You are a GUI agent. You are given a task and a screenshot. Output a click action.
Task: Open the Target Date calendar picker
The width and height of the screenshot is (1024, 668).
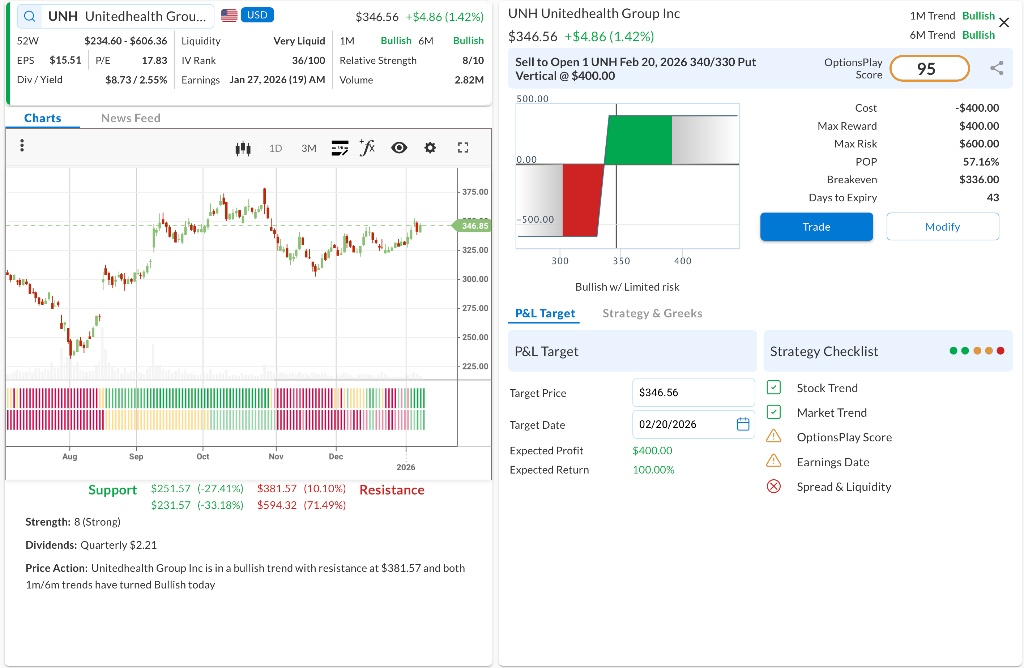(x=743, y=424)
